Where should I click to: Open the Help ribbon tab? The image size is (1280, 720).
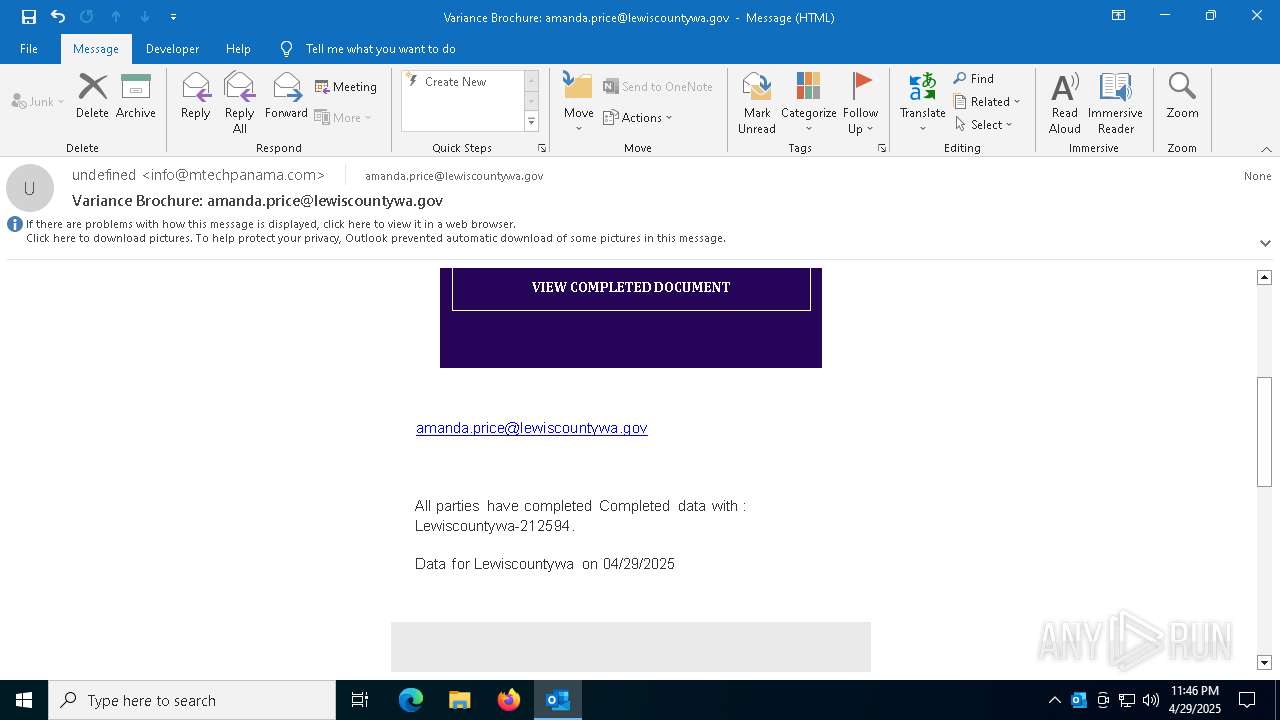point(238,49)
